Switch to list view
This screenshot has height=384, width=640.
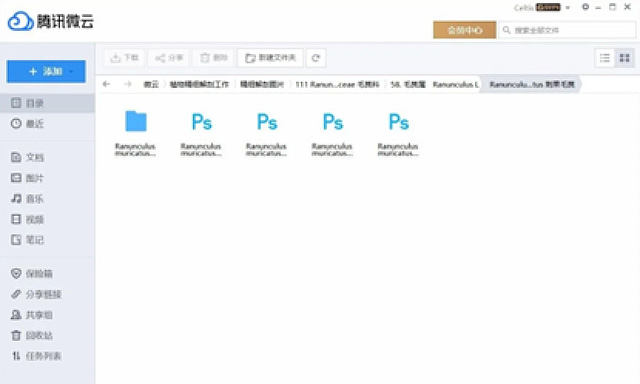click(x=604, y=58)
